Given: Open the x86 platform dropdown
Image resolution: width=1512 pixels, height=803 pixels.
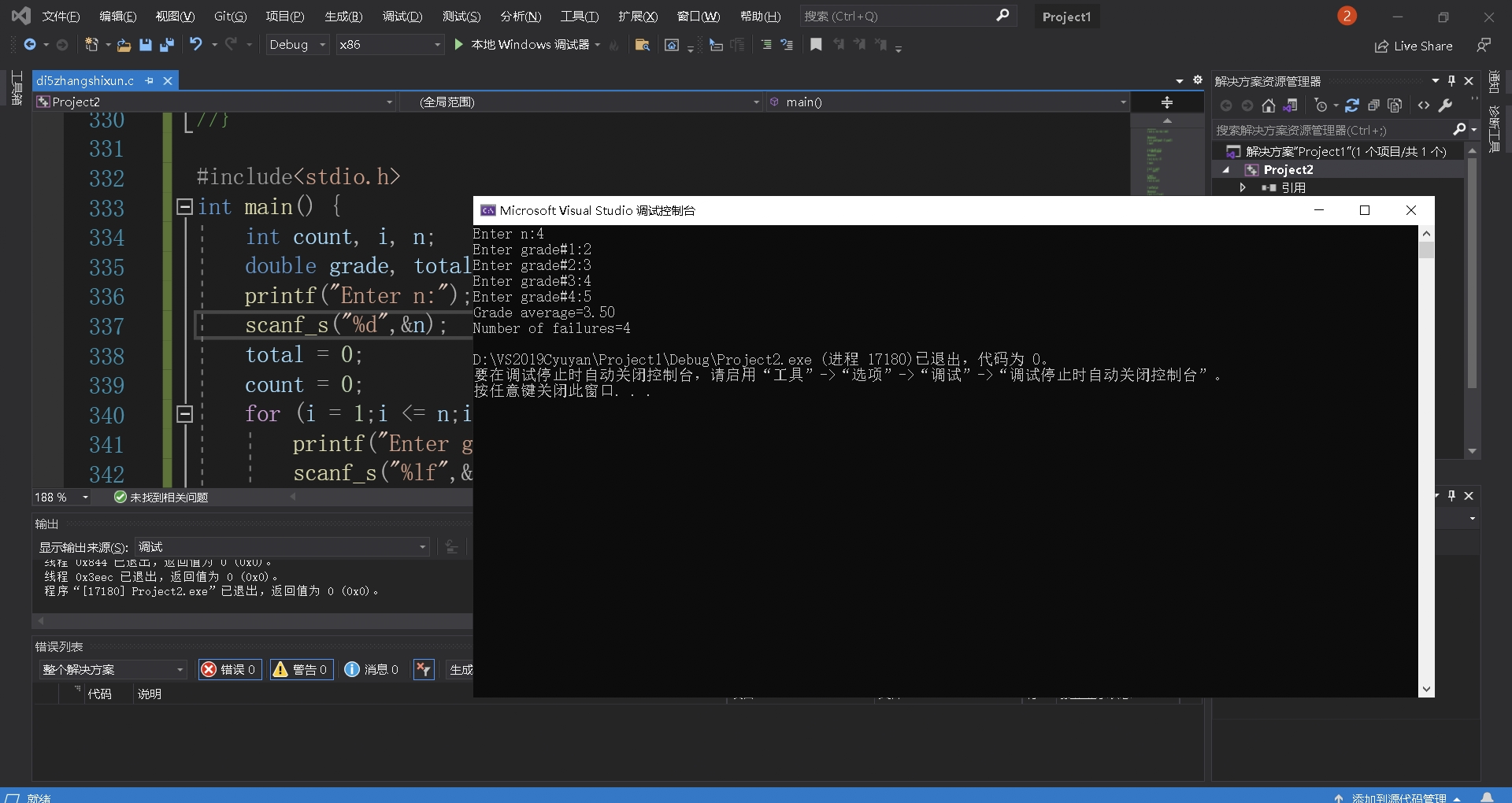Looking at the screenshot, I should (390, 45).
